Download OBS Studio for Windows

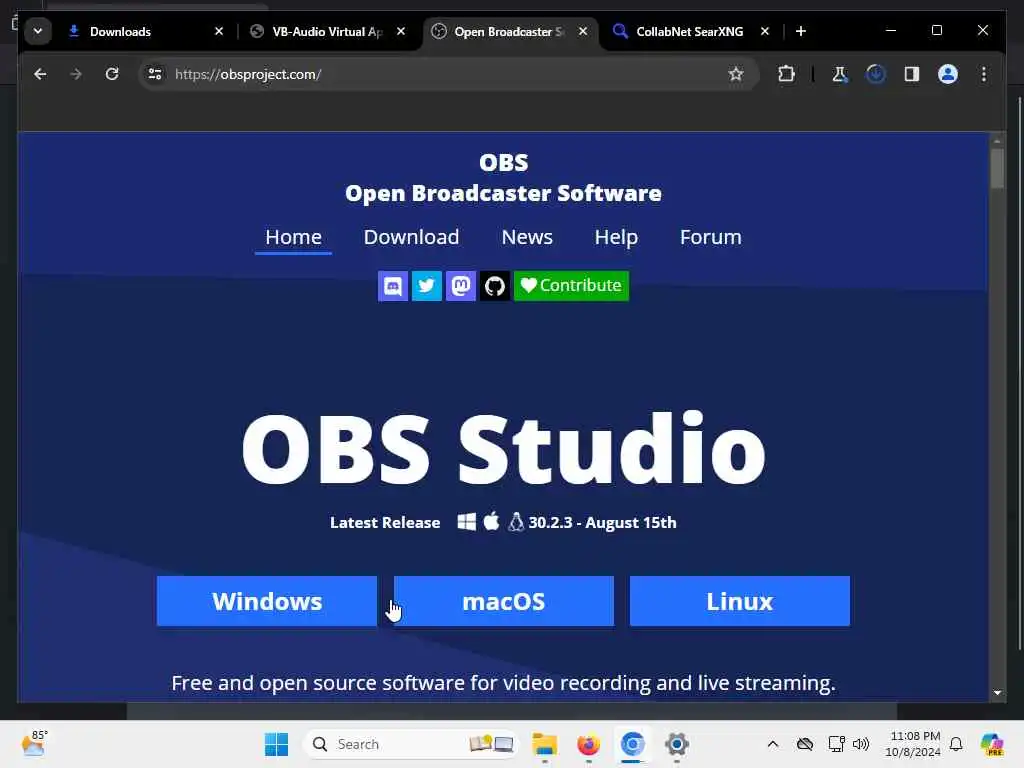(266, 601)
